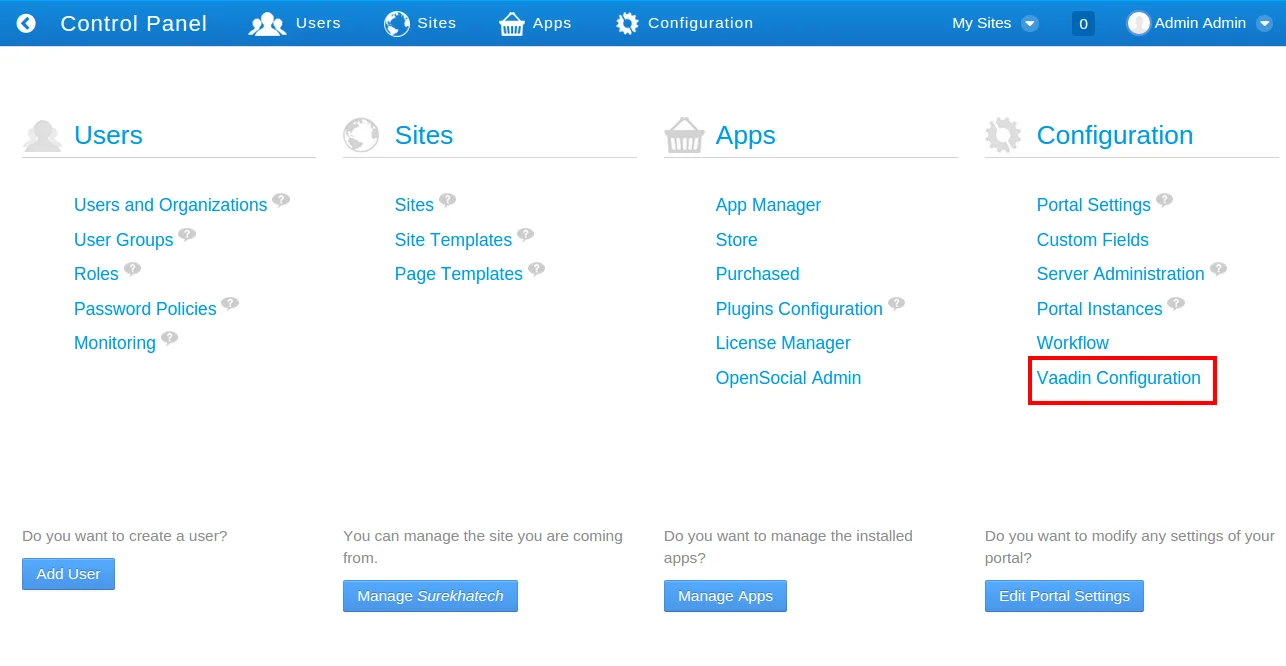This screenshot has width=1286, height=666.
Task: Open Site Templates
Action: click(x=453, y=240)
